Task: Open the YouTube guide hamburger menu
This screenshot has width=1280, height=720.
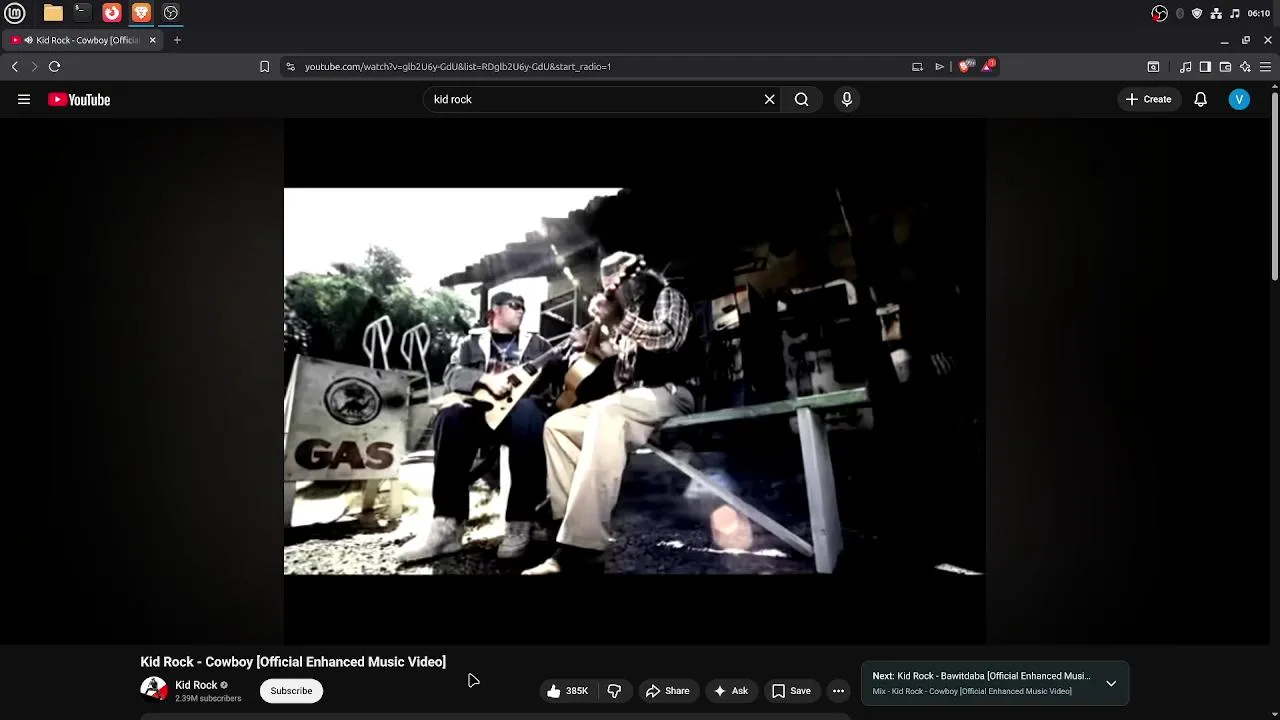Action: point(24,99)
